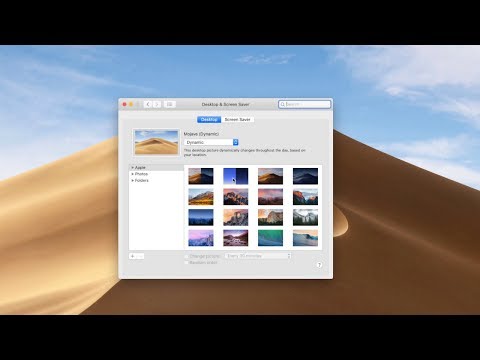Choose the snowy gray Yosemite valley thumbnail

[x=305, y=217]
